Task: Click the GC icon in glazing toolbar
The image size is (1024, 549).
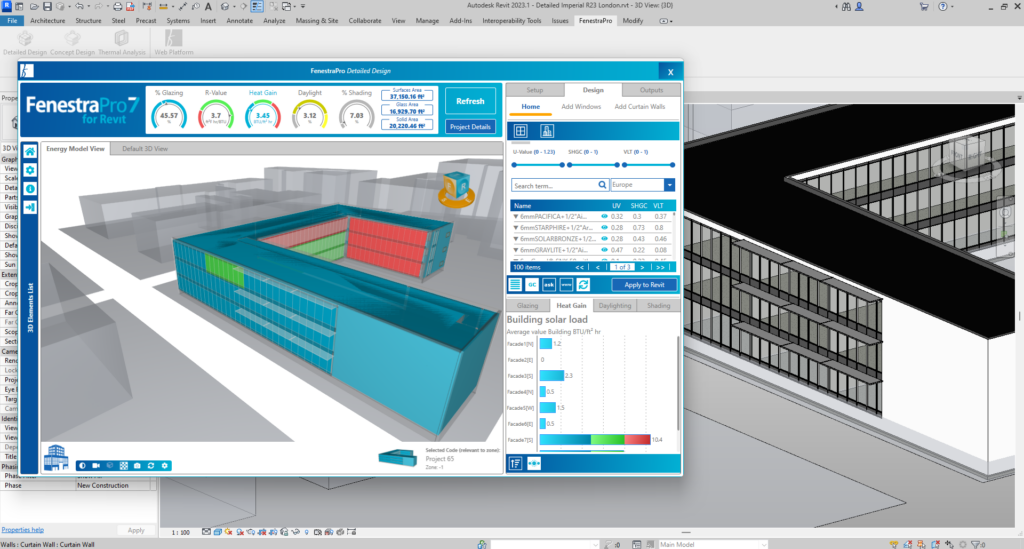Action: [532, 285]
